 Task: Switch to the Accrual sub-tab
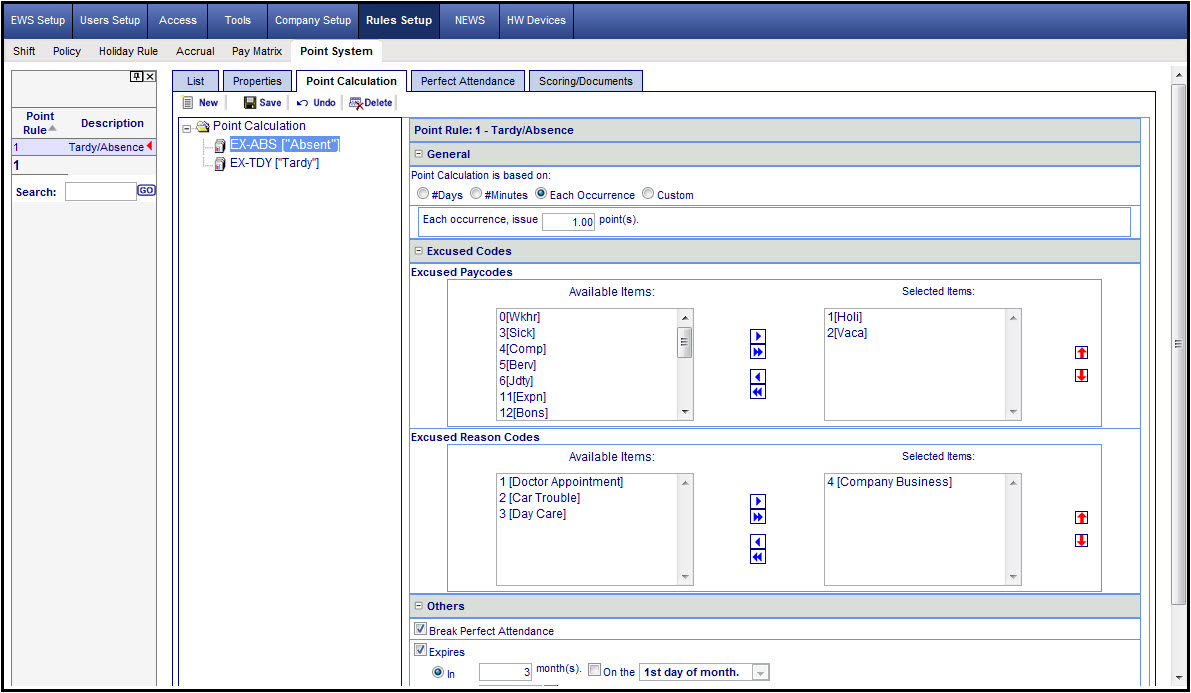pos(195,51)
